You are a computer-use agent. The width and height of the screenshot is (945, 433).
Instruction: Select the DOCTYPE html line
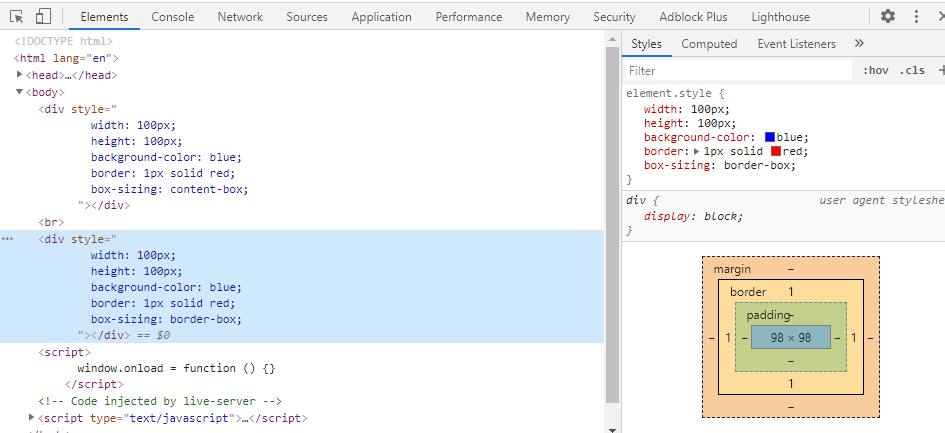(x=63, y=42)
